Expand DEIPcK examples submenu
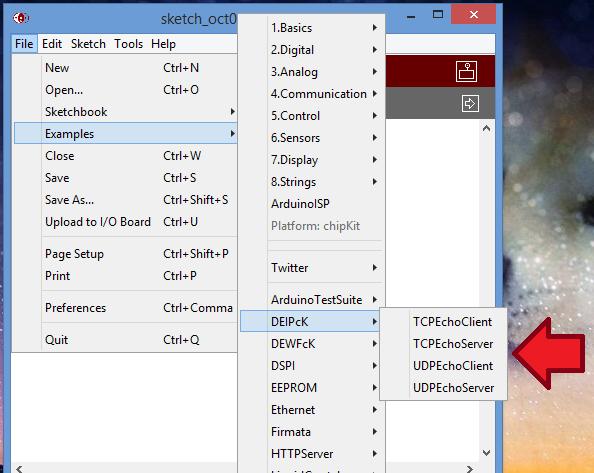This screenshot has height=473, width=594. click(310, 322)
